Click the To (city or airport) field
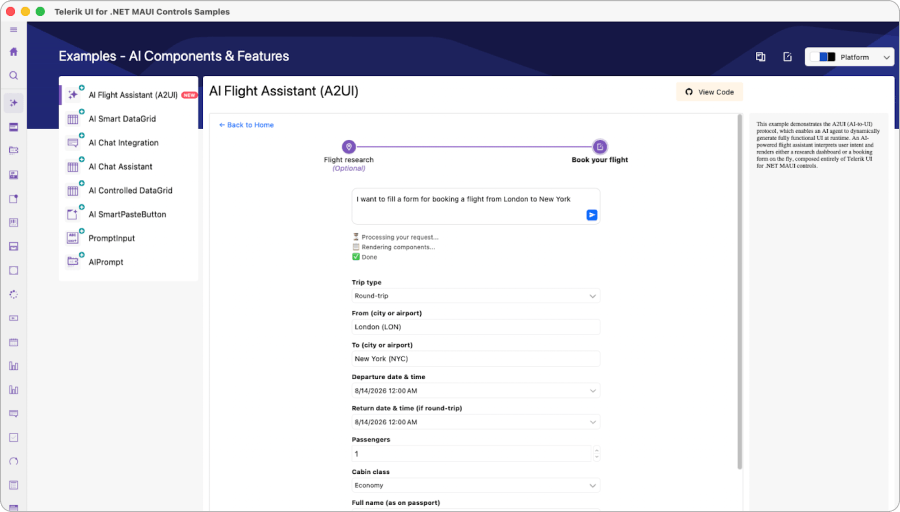900x512 pixels. 476,359
